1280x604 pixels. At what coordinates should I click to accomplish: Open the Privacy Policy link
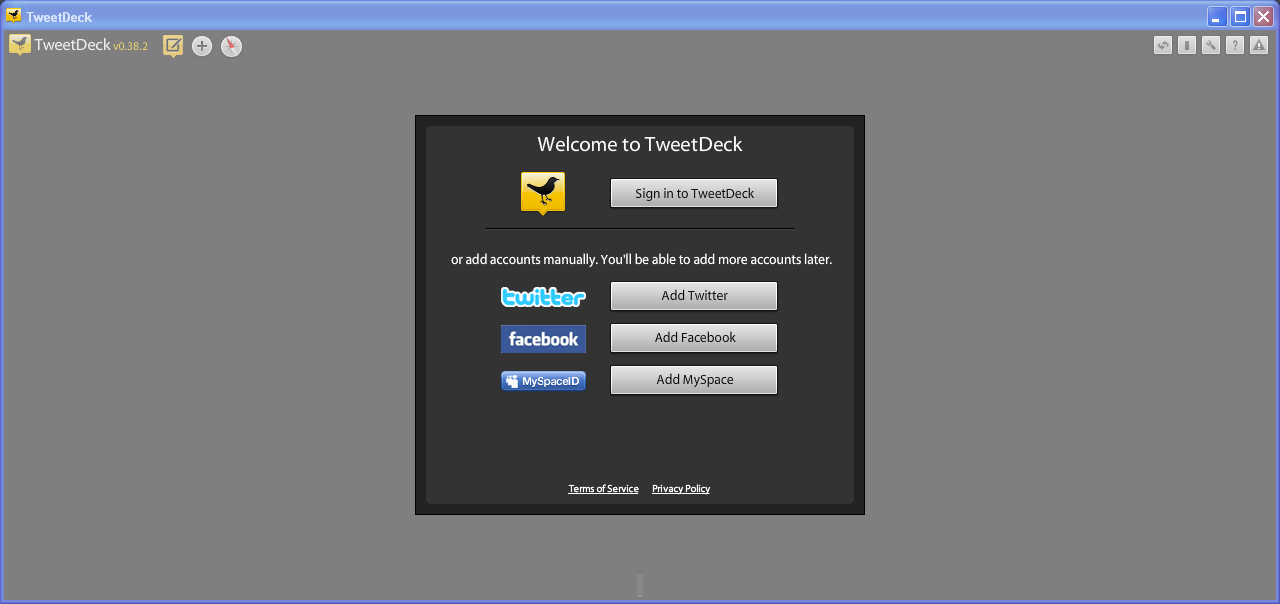click(x=681, y=488)
